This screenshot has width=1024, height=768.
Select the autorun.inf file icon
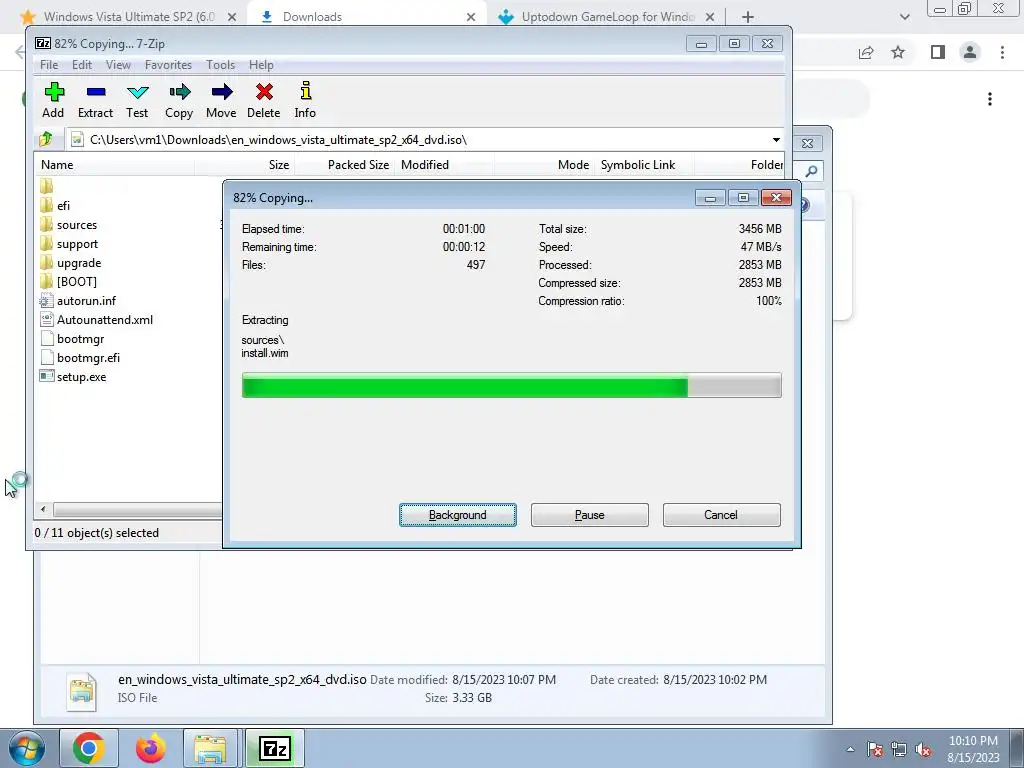46,300
